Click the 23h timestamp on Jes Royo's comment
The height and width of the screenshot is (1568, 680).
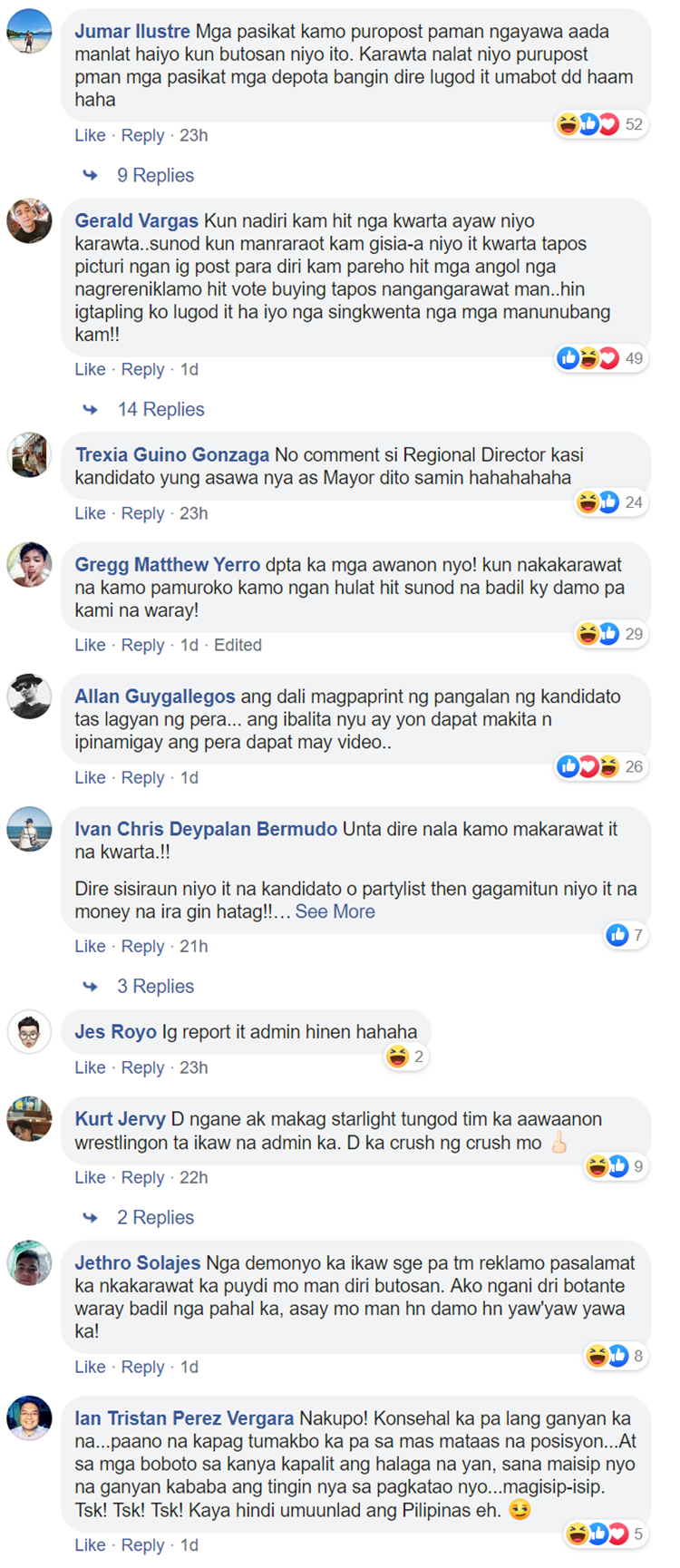click(x=193, y=1067)
